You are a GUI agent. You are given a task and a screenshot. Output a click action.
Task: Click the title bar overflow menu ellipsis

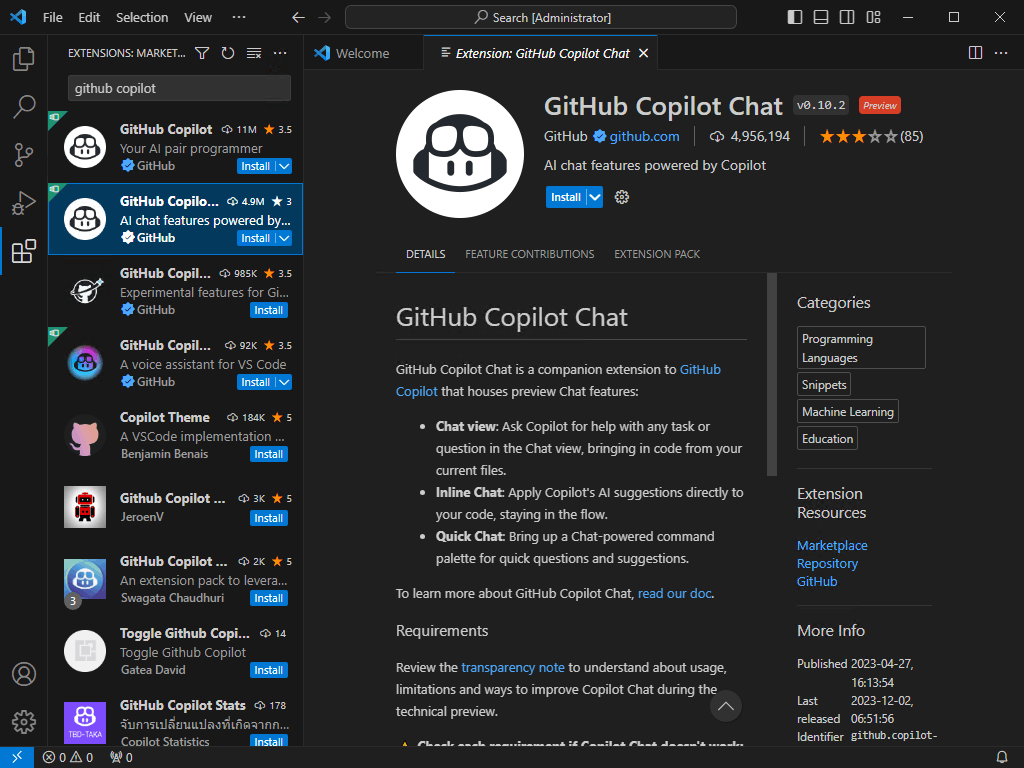pyautogui.click(x=239, y=18)
